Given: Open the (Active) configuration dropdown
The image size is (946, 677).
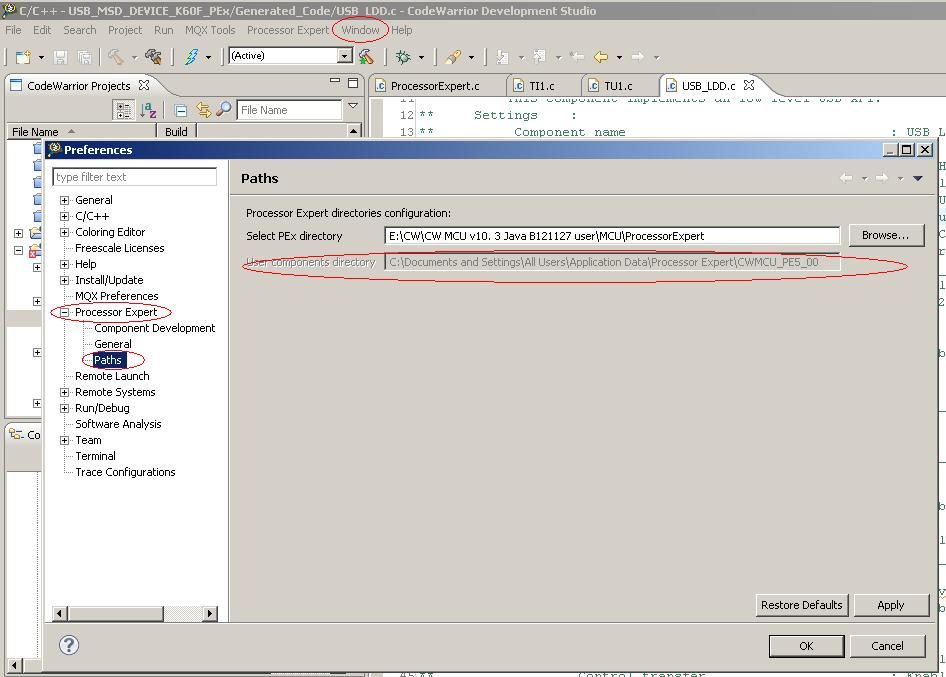Looking at the screenshot, I should 345,55.
